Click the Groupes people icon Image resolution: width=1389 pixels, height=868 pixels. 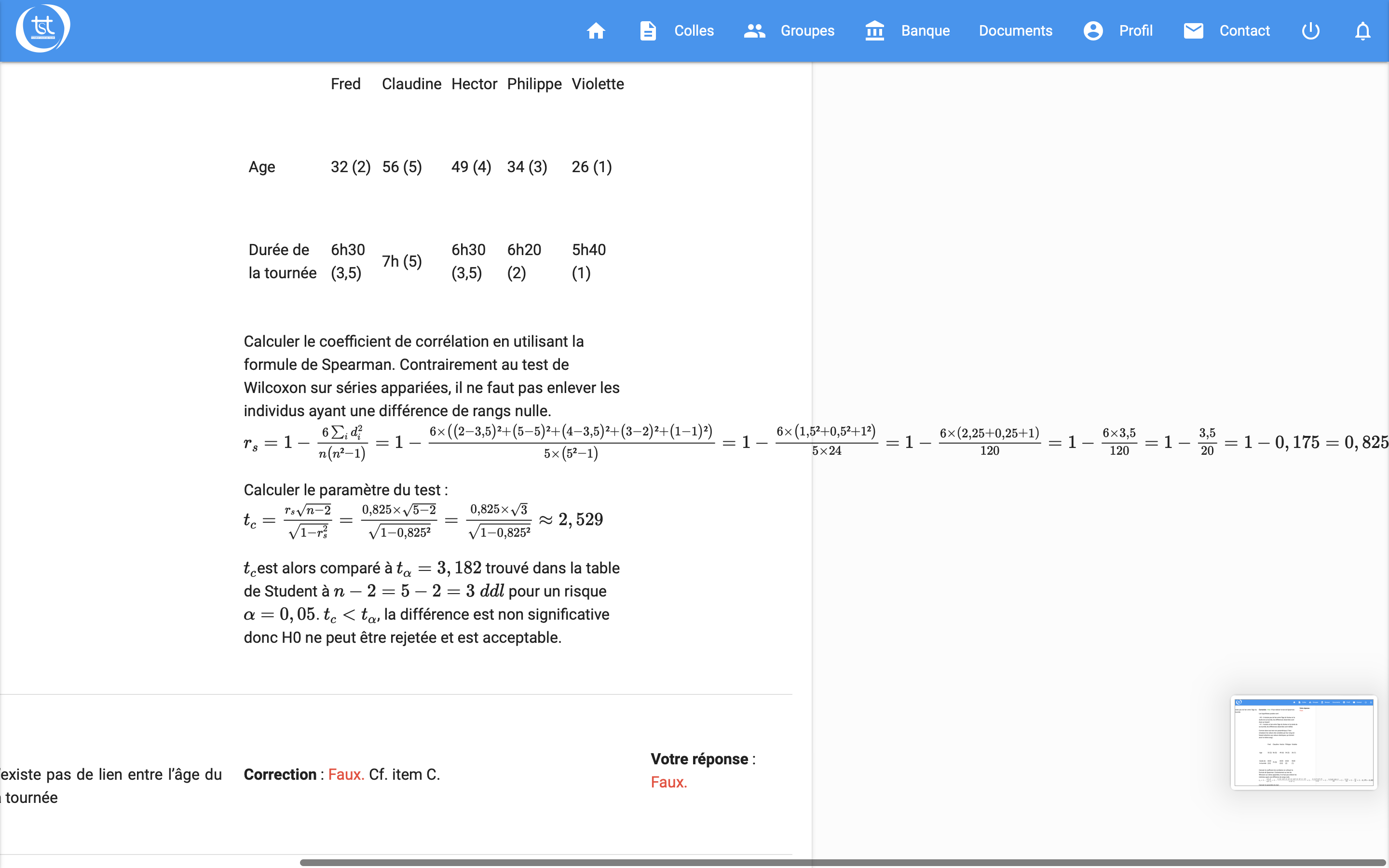click(x=755, y=30)
